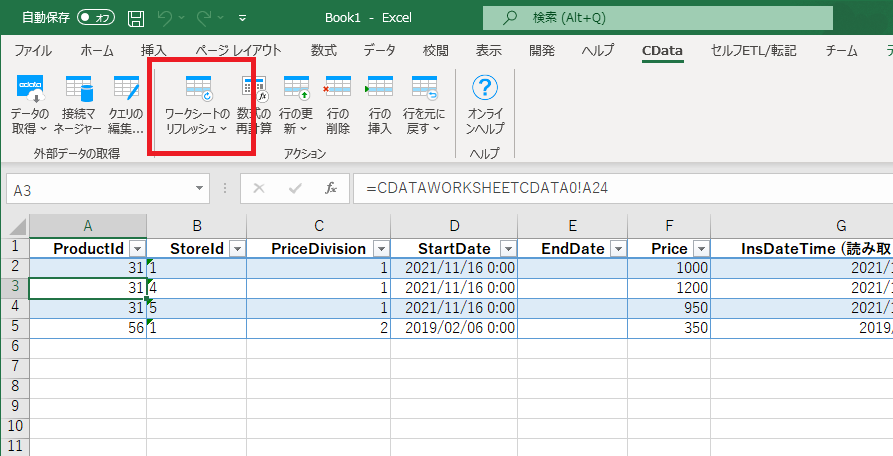Click the formula bar confirm checkmark icon
893x456 pixels.
point(294,188)
